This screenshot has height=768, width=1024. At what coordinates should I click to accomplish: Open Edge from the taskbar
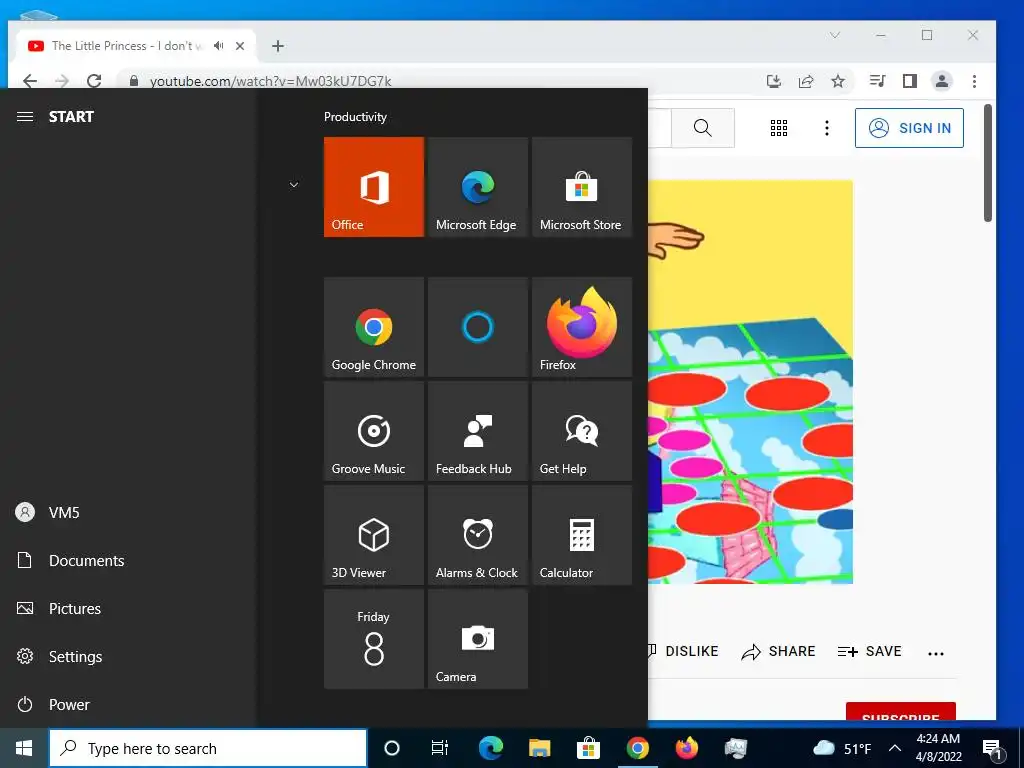pyautogui.click(x=490, y=748)
